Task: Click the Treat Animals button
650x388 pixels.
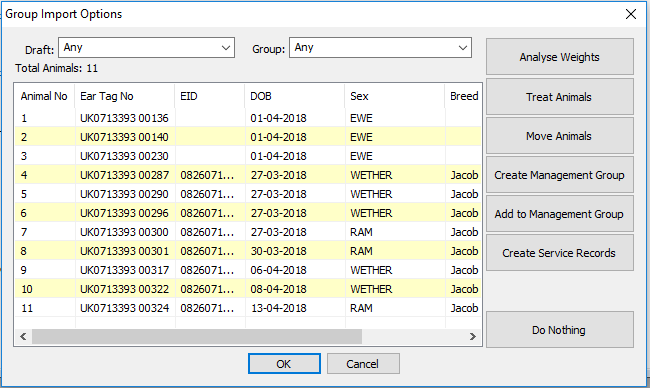Action: (560, 97)
